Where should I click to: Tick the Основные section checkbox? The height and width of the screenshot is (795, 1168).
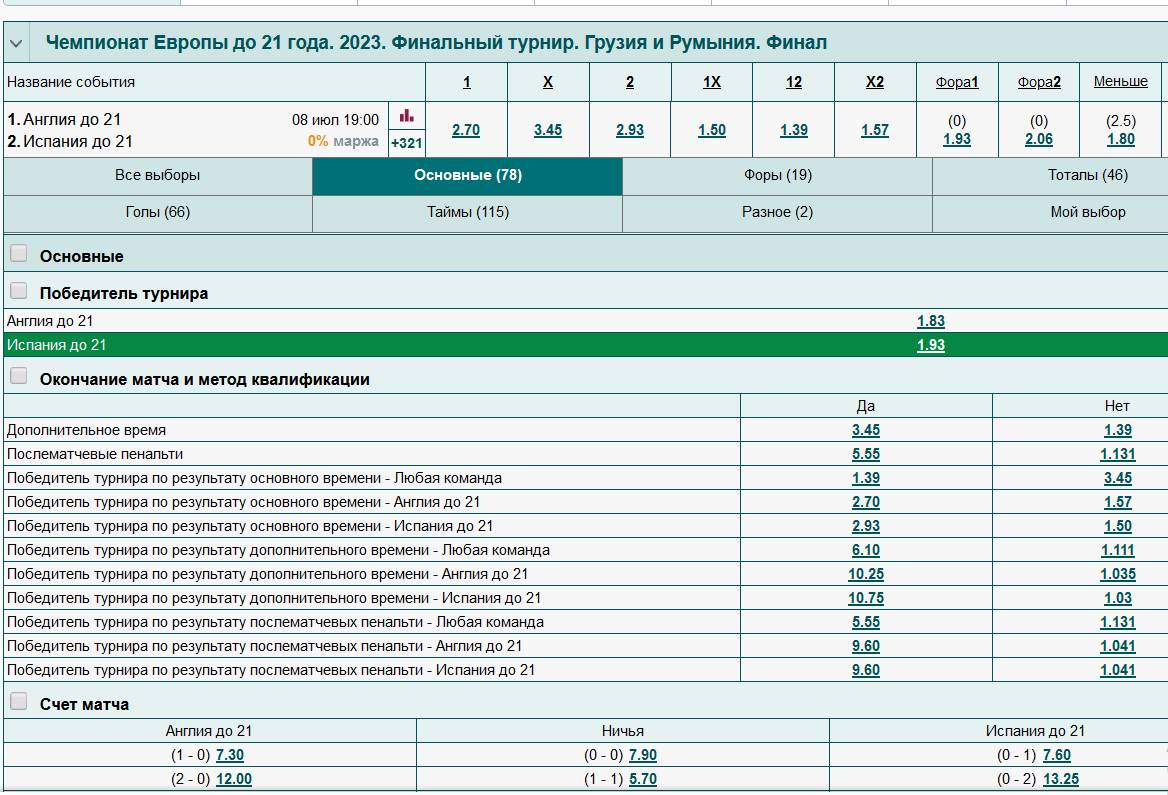coord(18,254)
